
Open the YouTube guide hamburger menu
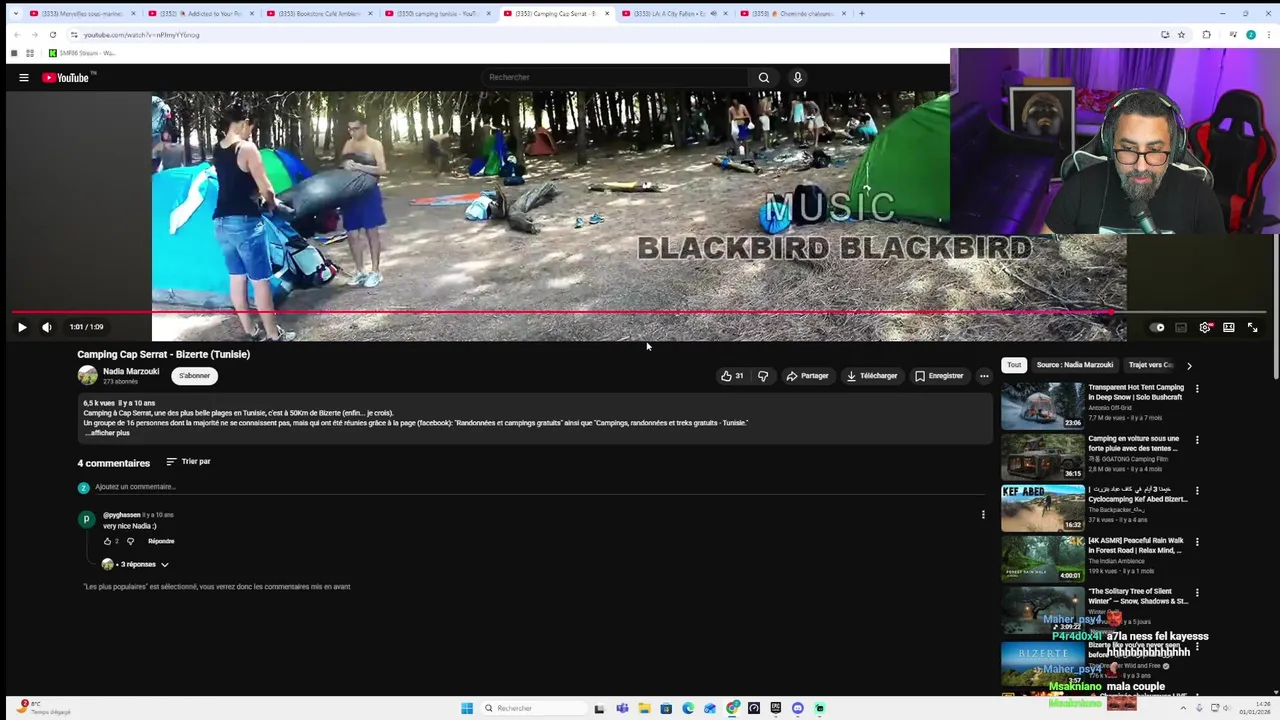[24, 77]
